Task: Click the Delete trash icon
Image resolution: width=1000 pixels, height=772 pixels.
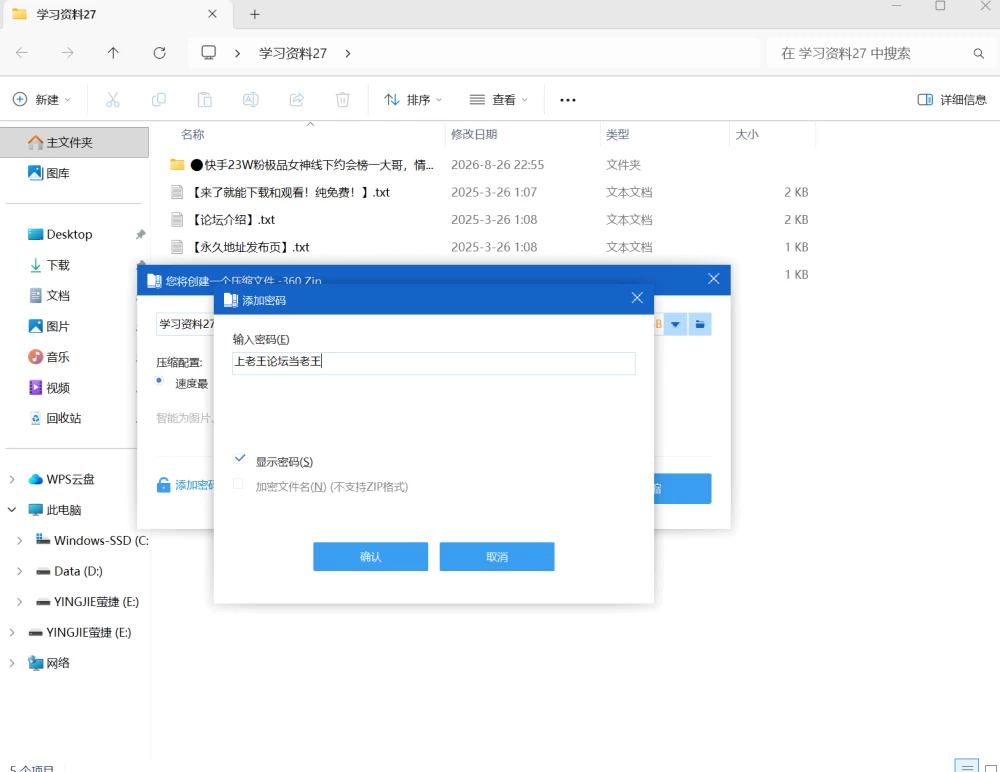Action: (342, 100)
